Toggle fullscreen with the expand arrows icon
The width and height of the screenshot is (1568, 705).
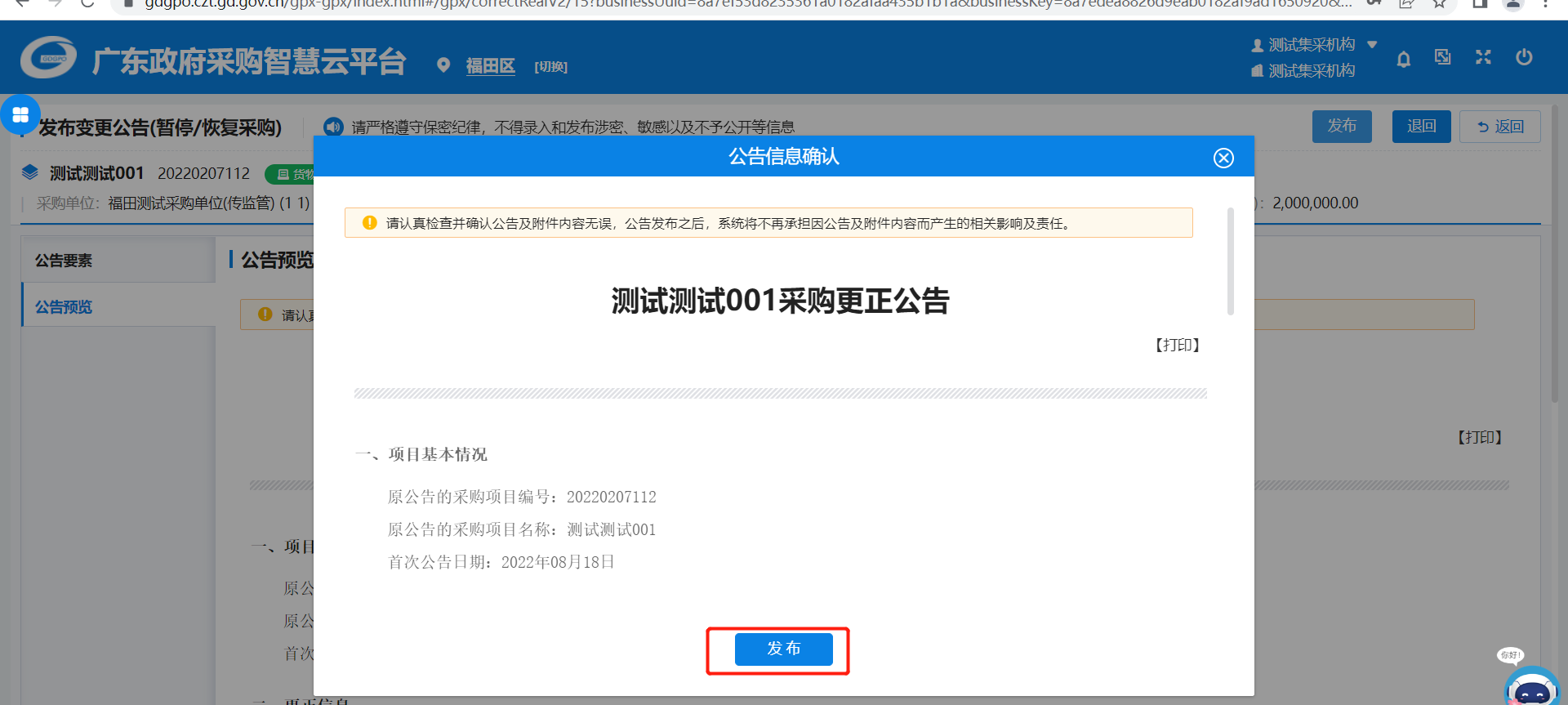[x=1483, y=57]
